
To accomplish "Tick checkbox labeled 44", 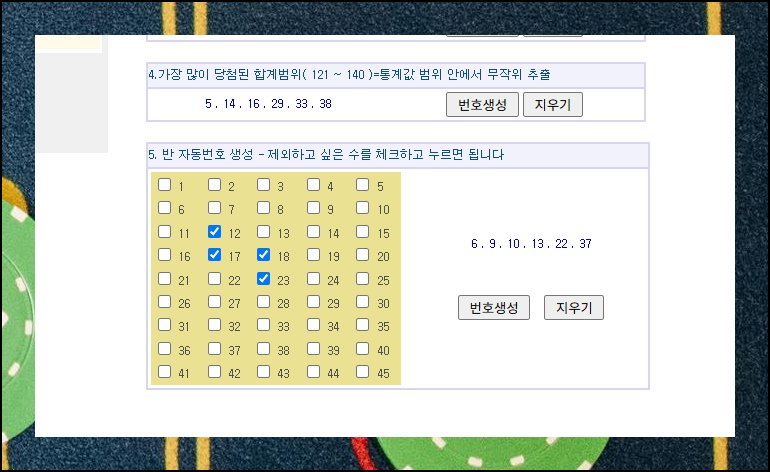I will 313,372.
